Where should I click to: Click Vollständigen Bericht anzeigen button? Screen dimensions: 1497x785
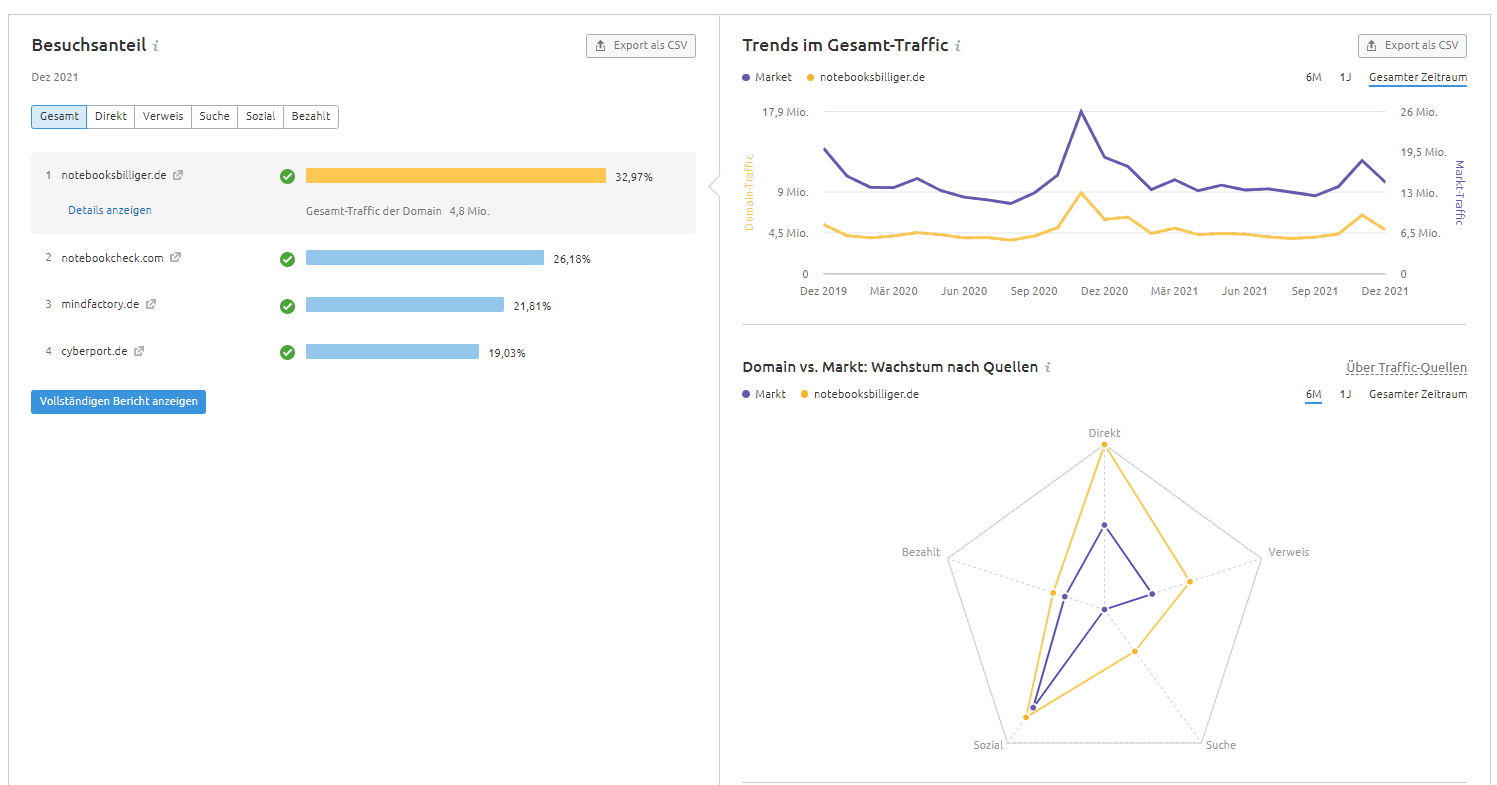pyautogui.click(x=118, y=402)
